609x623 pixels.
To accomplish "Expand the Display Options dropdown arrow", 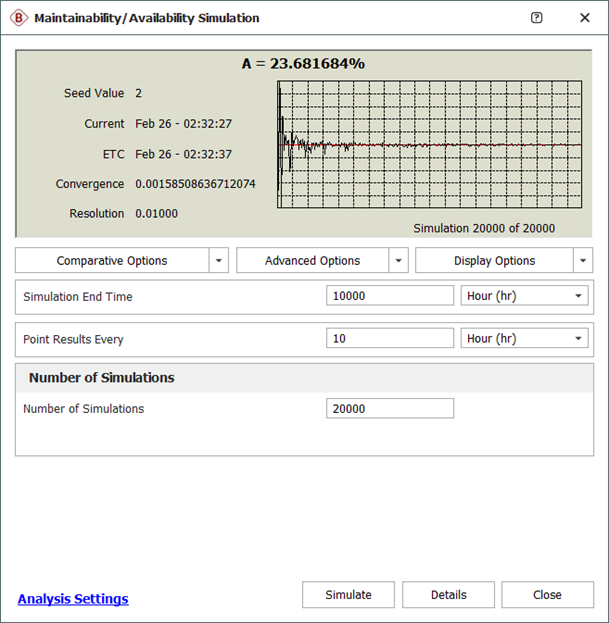I will click(584, 261).
